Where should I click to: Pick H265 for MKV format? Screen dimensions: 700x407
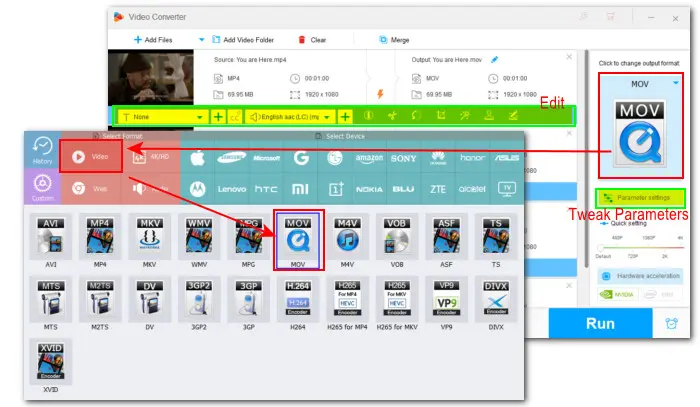coord(397,299)
